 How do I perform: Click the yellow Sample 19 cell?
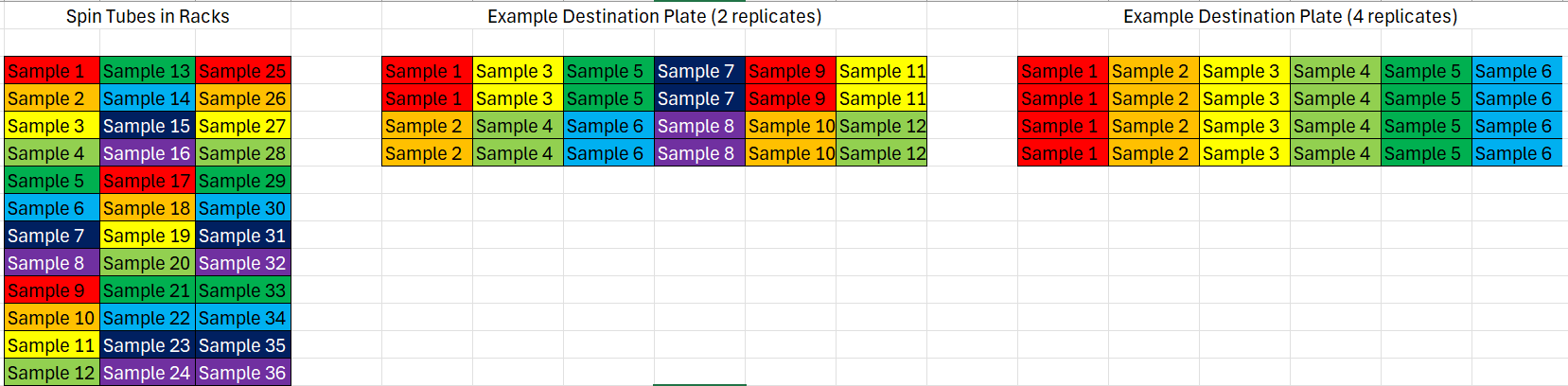click(x=147, y=236)
